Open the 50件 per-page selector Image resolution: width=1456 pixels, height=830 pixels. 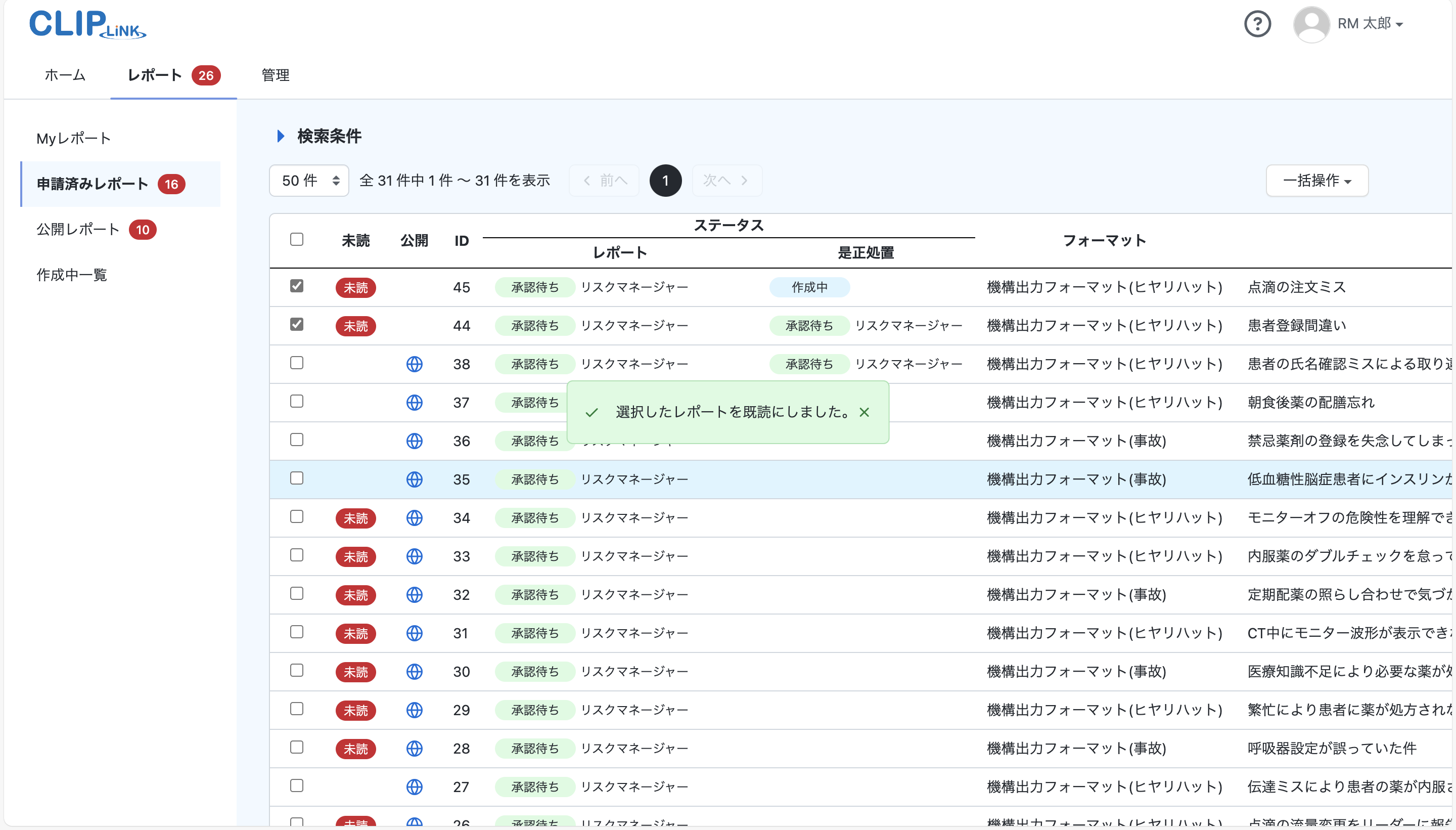coord(309,180)
